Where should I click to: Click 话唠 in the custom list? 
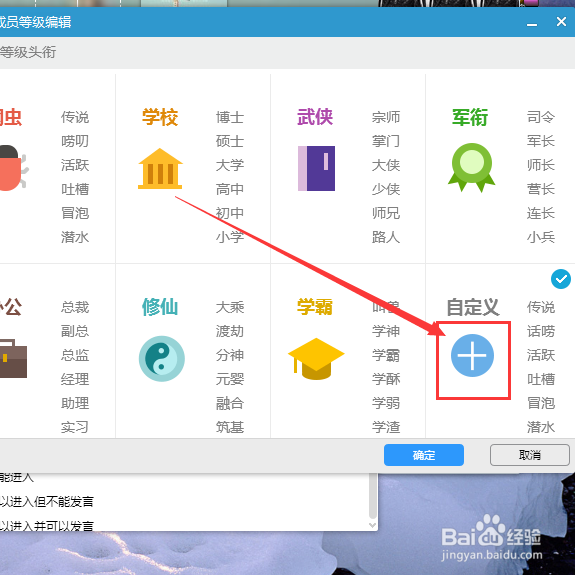click(541, 331)
